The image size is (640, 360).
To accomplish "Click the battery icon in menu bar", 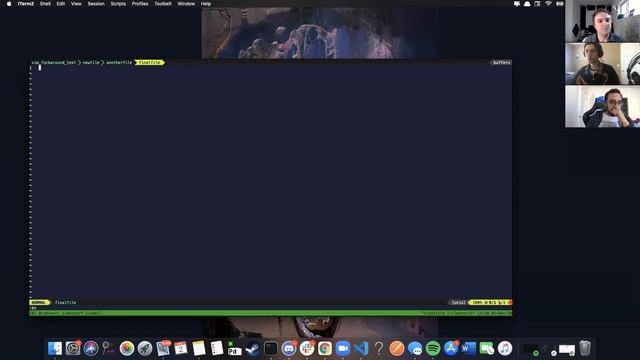I will [560, 4].
